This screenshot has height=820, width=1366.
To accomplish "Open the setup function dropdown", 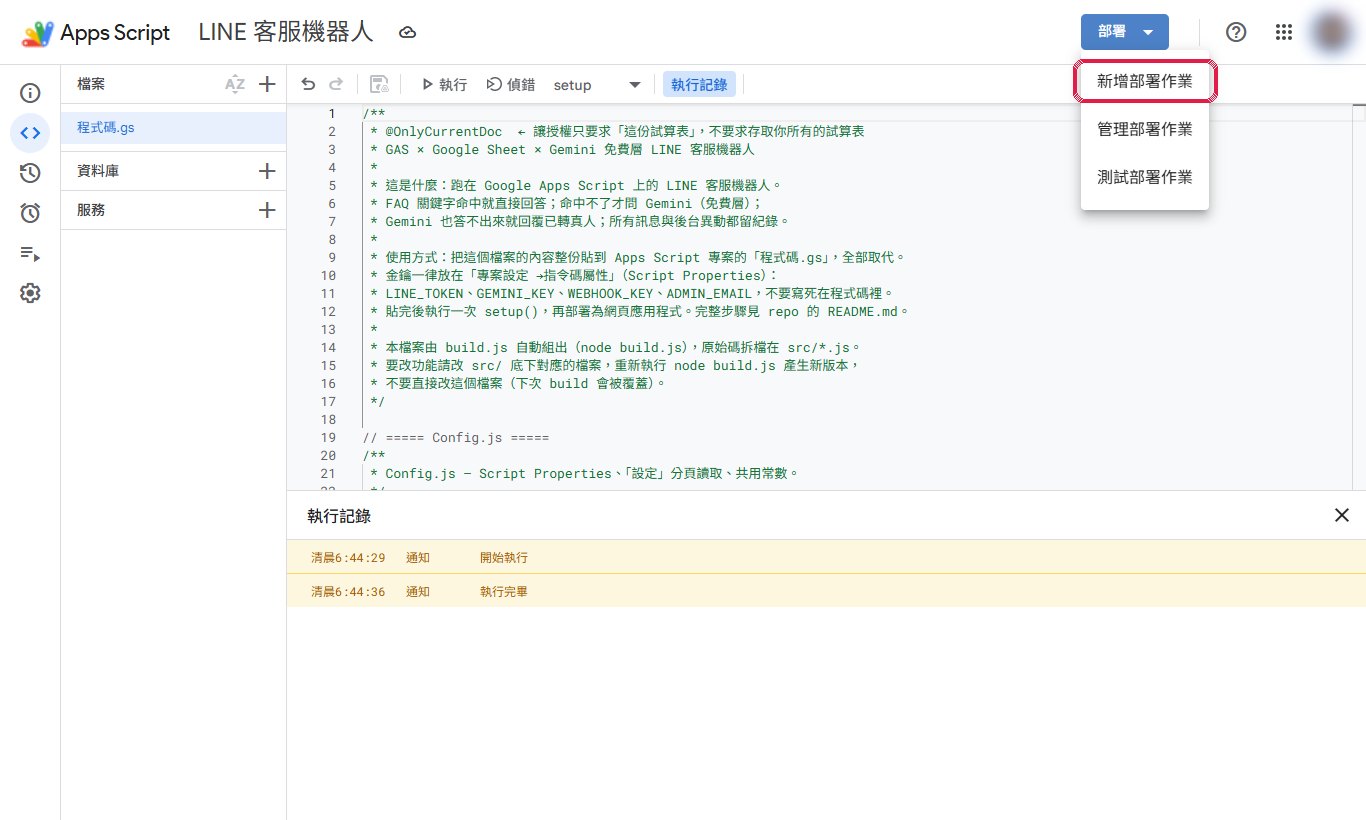I will pos(597,85).
